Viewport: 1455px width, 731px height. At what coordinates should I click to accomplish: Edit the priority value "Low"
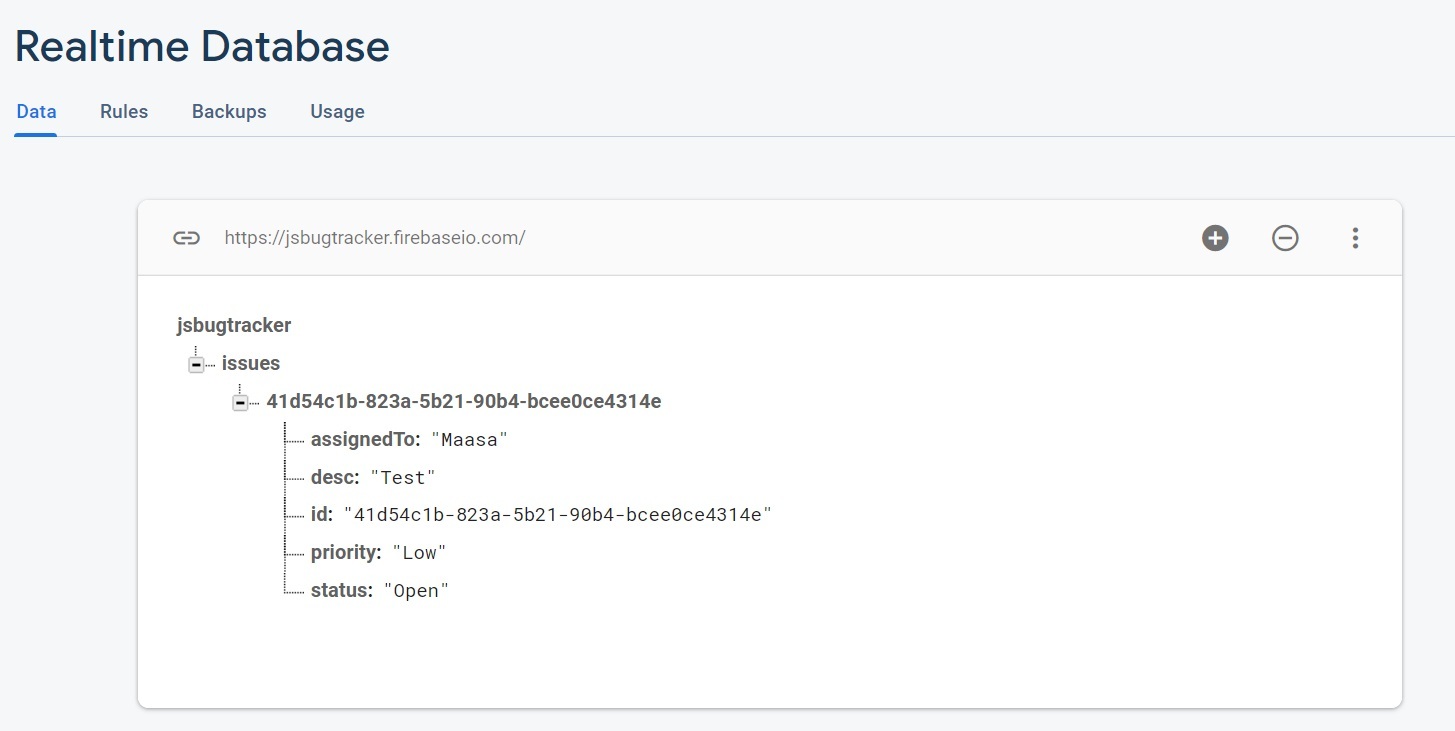pyautogui.click(x=420, y=553)
